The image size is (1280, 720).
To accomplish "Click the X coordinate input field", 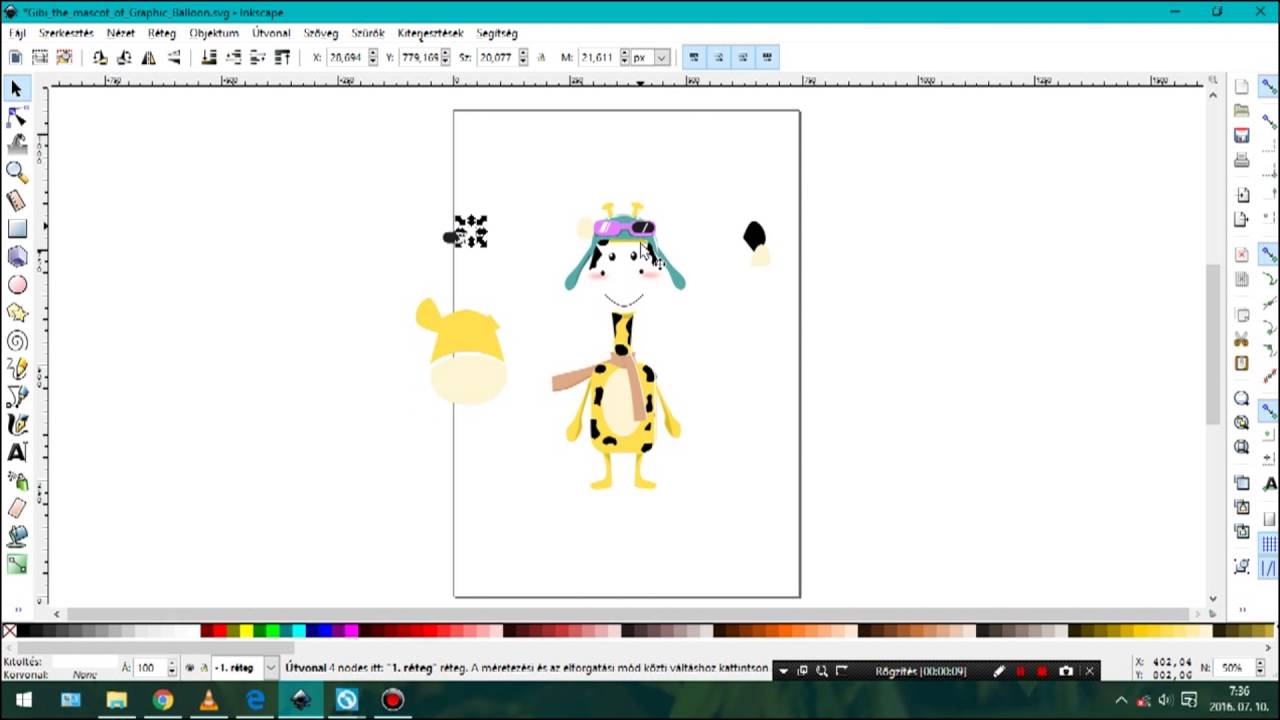I will click(x=346, y=57).
